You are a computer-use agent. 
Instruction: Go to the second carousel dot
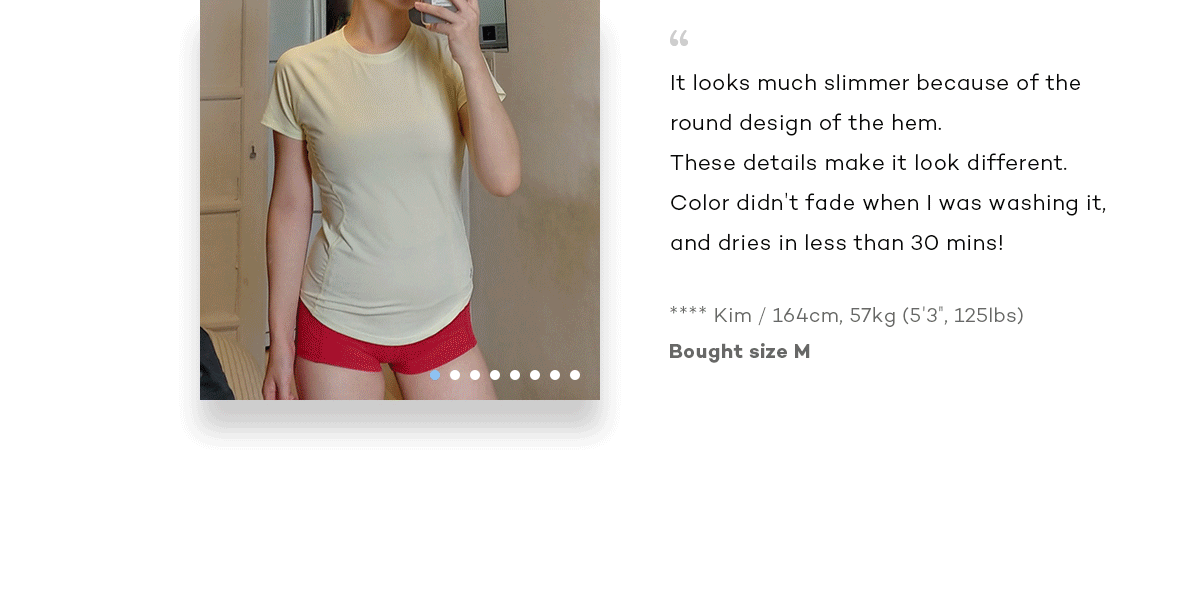(x=455, y=375)
